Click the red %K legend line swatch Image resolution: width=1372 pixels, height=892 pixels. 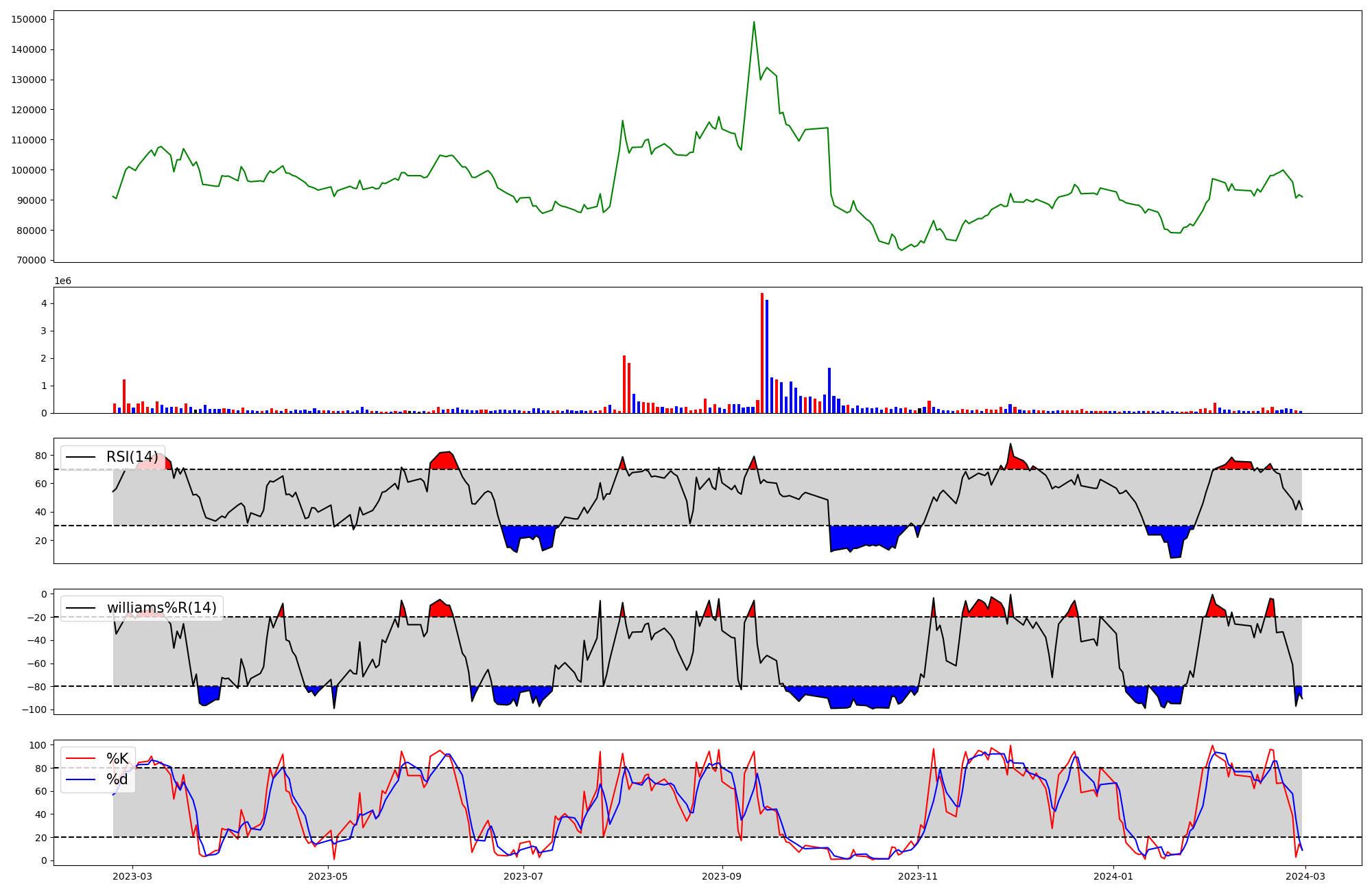(x=80, y=759)
